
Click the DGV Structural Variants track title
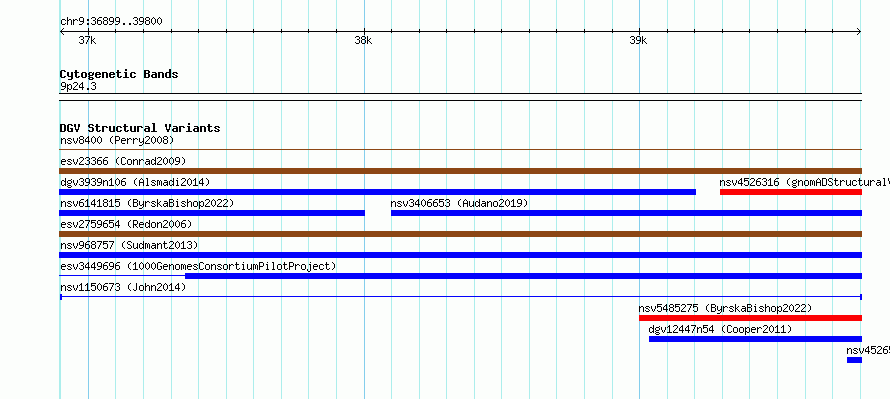140,128
